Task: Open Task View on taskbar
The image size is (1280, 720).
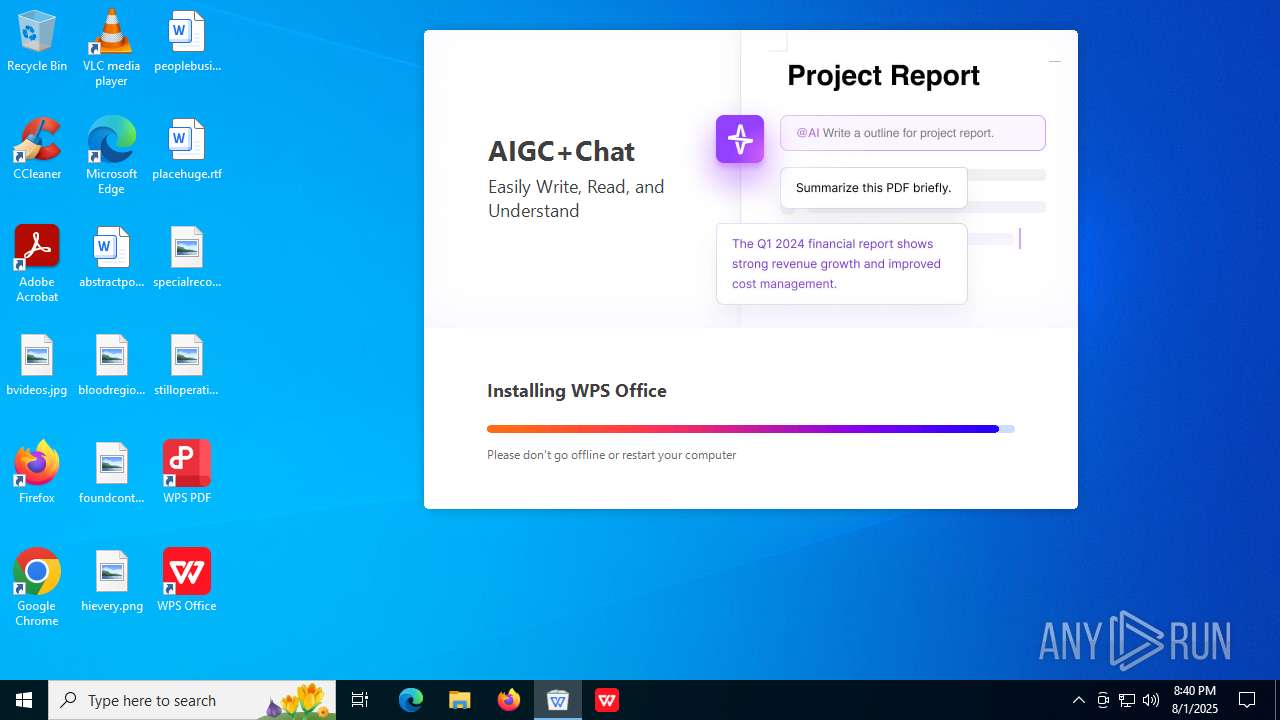Action: click(x=360, y=700)
